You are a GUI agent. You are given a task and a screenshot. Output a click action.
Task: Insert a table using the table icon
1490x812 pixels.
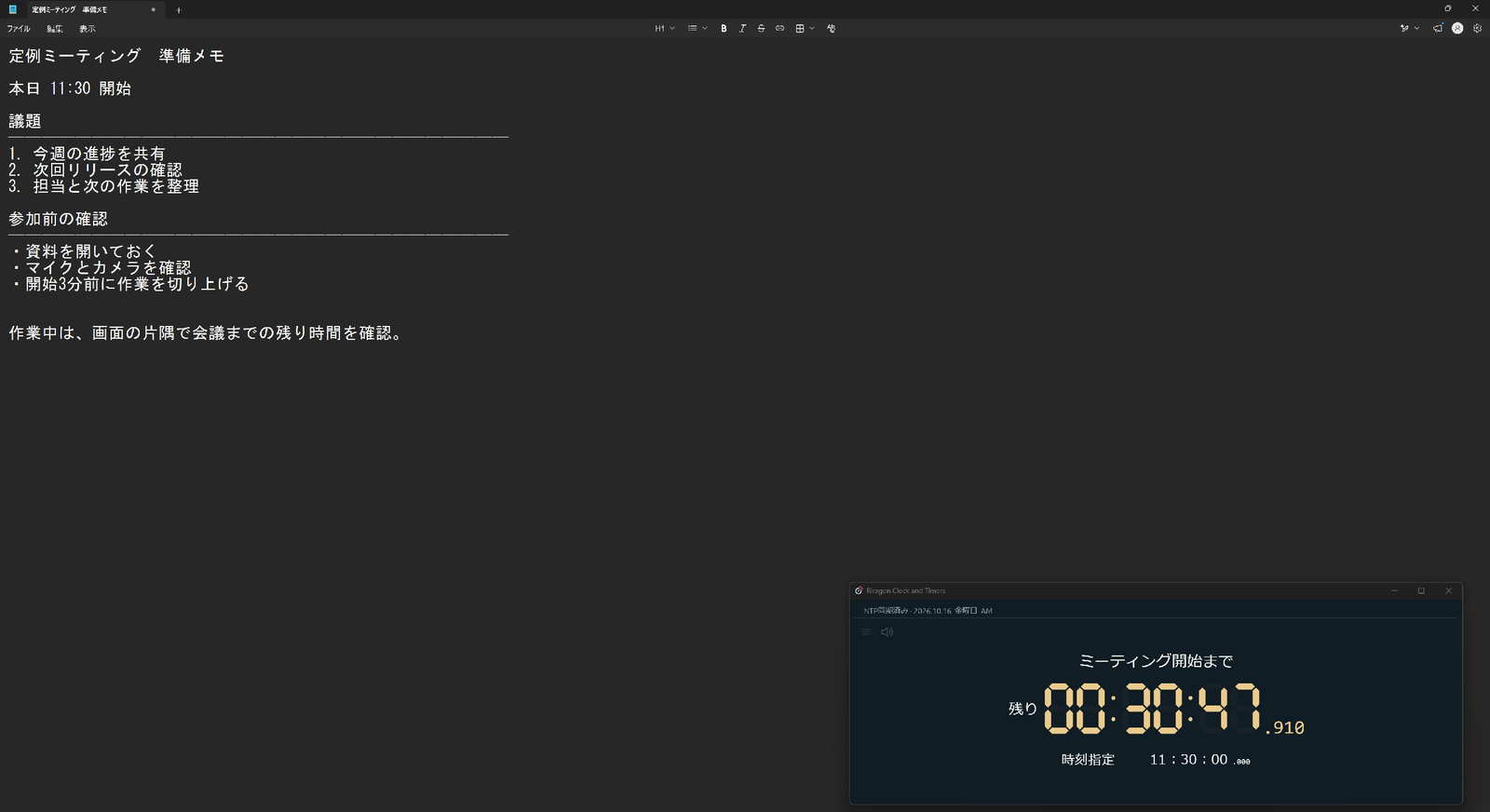[x=800, y=29]
